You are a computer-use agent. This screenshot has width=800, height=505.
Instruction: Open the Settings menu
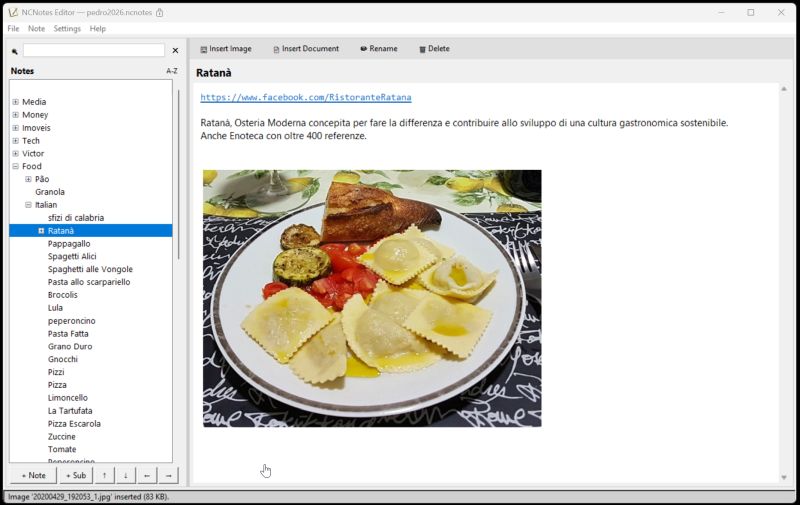point(67,29)
